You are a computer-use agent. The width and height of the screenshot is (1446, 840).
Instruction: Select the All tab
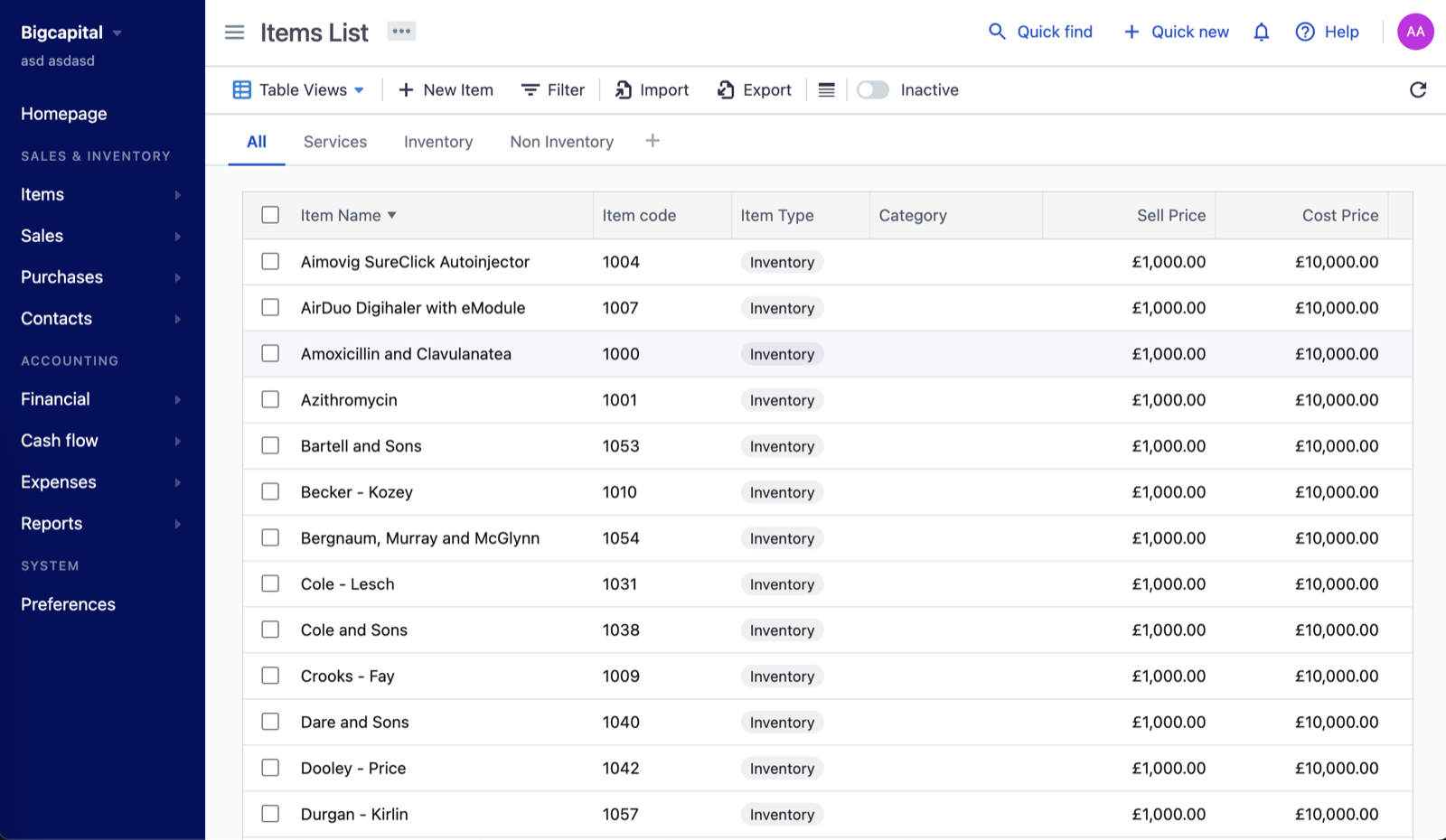[x=257, y=142]
